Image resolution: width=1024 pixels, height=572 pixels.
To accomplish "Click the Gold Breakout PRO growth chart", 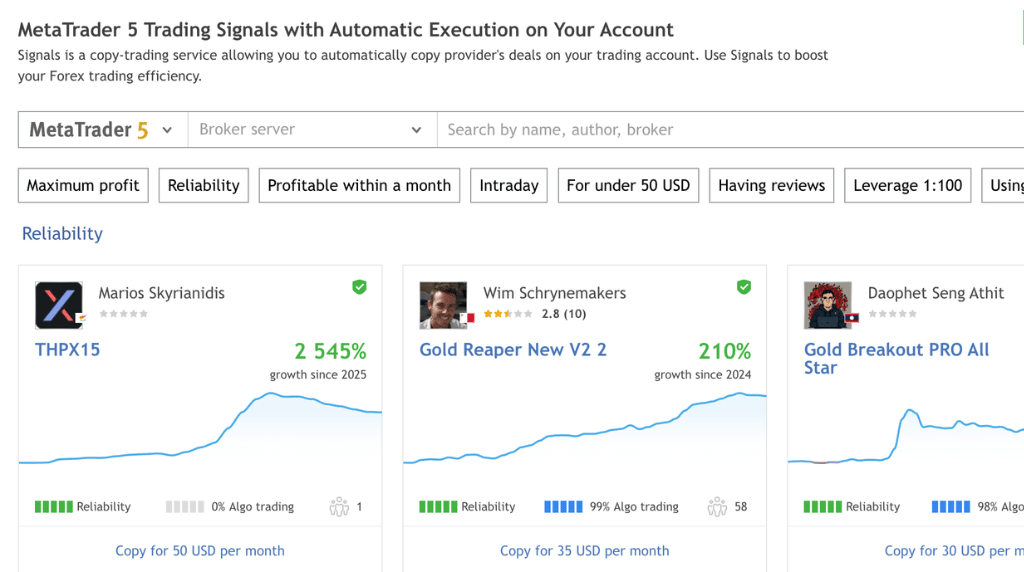I will (906, 436).
